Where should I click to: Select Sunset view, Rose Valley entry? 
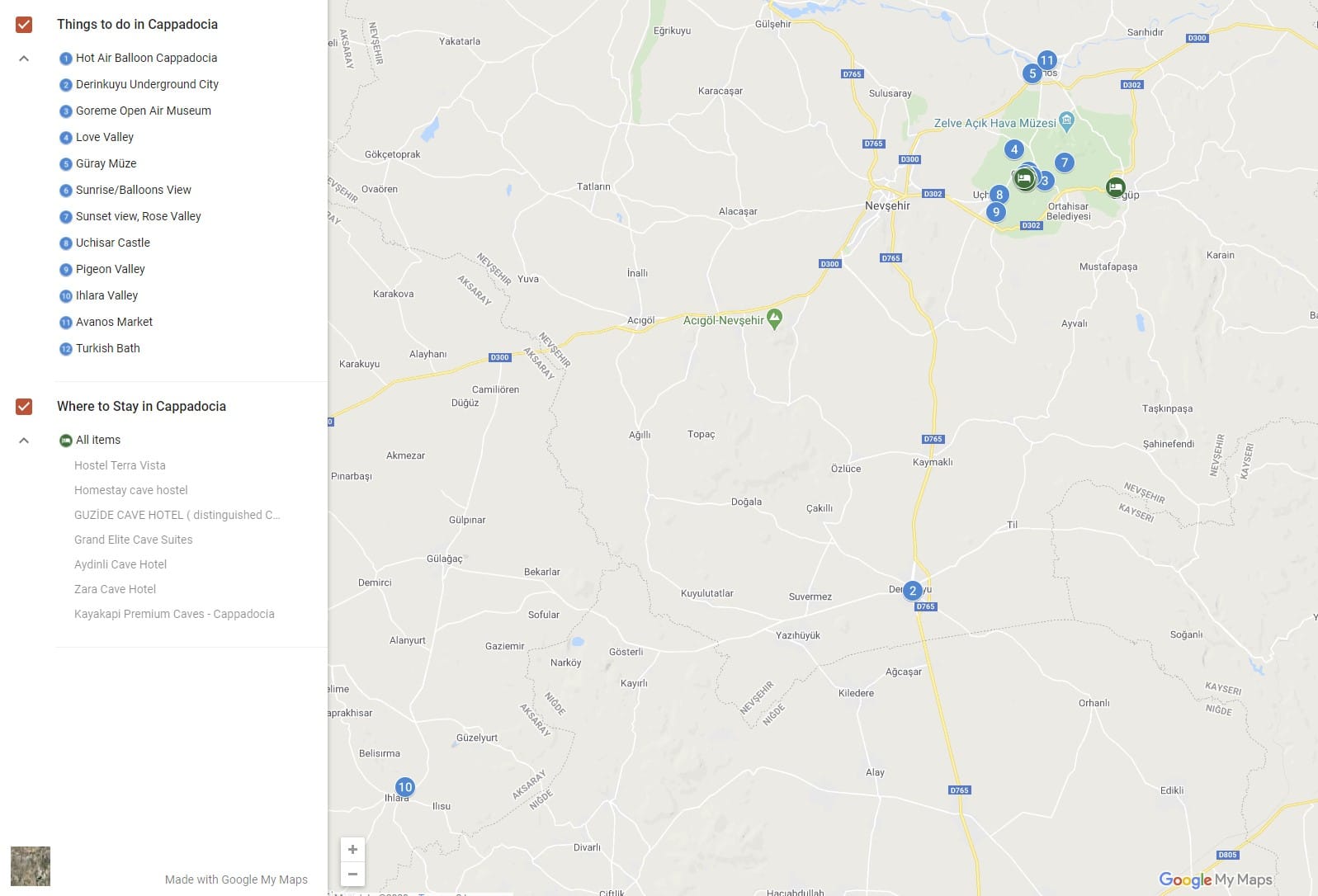(x=139, y=216)
